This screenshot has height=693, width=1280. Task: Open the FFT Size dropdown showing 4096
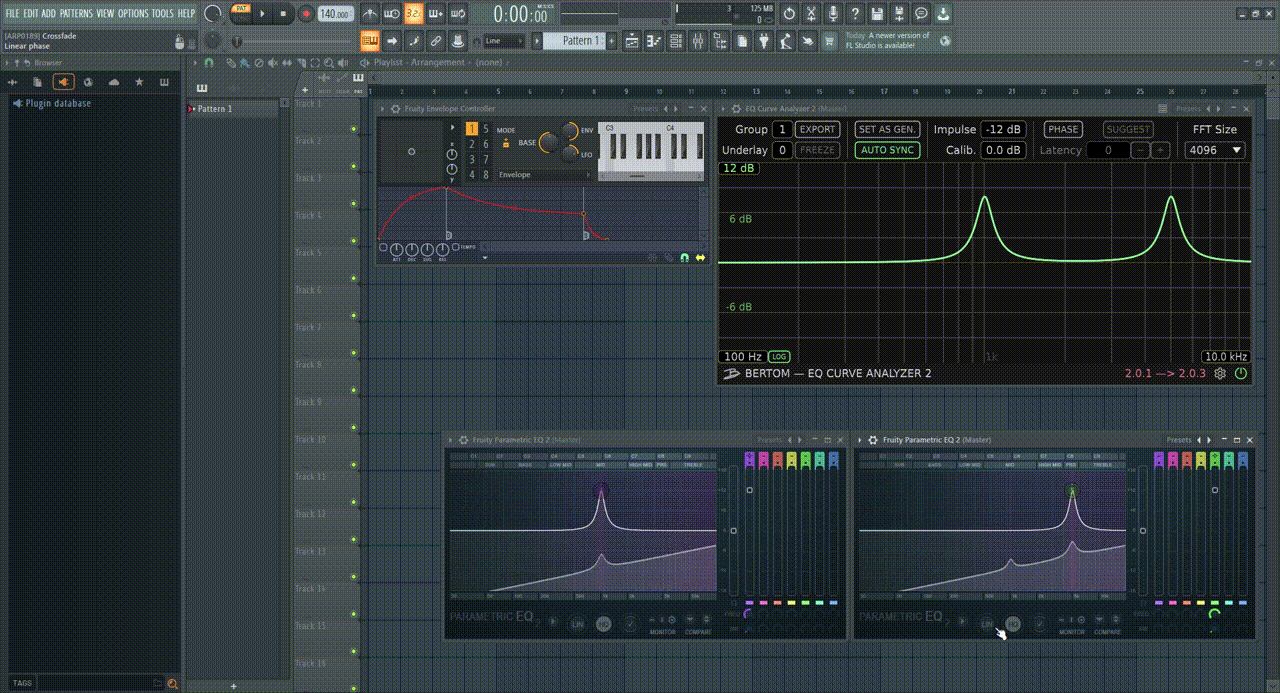tap(1214, 149)
